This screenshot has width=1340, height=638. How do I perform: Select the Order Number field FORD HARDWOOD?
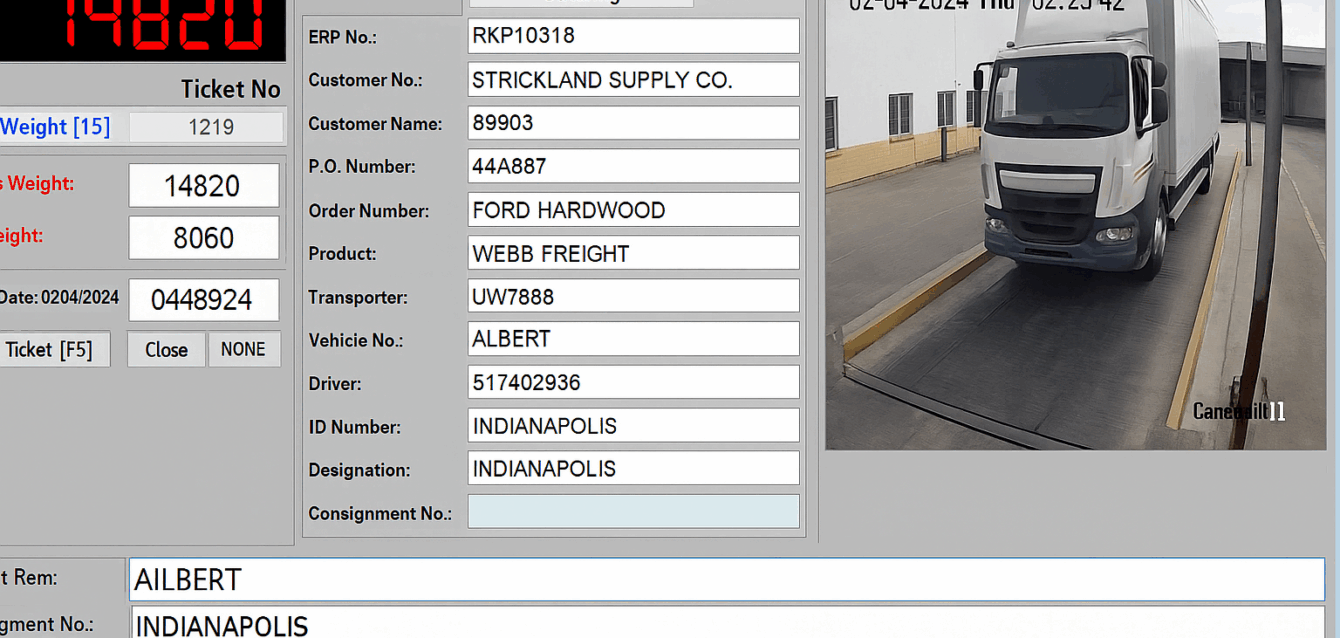(633, 210)
